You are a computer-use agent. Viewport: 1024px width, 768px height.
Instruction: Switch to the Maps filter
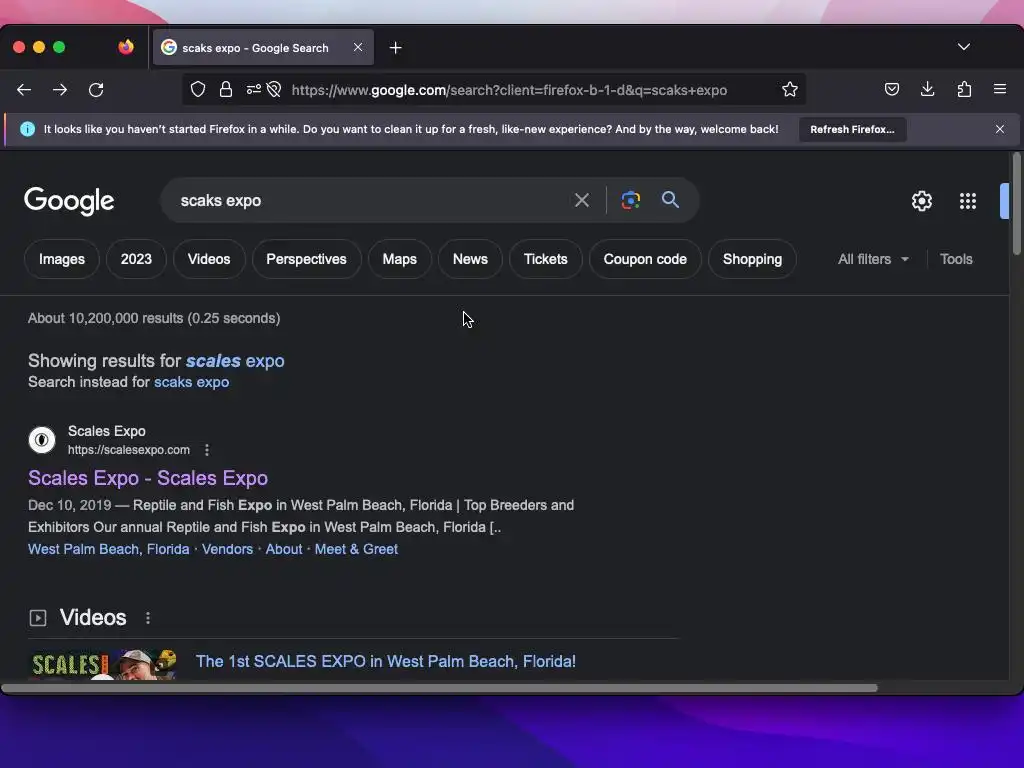[x=400, y=259]
